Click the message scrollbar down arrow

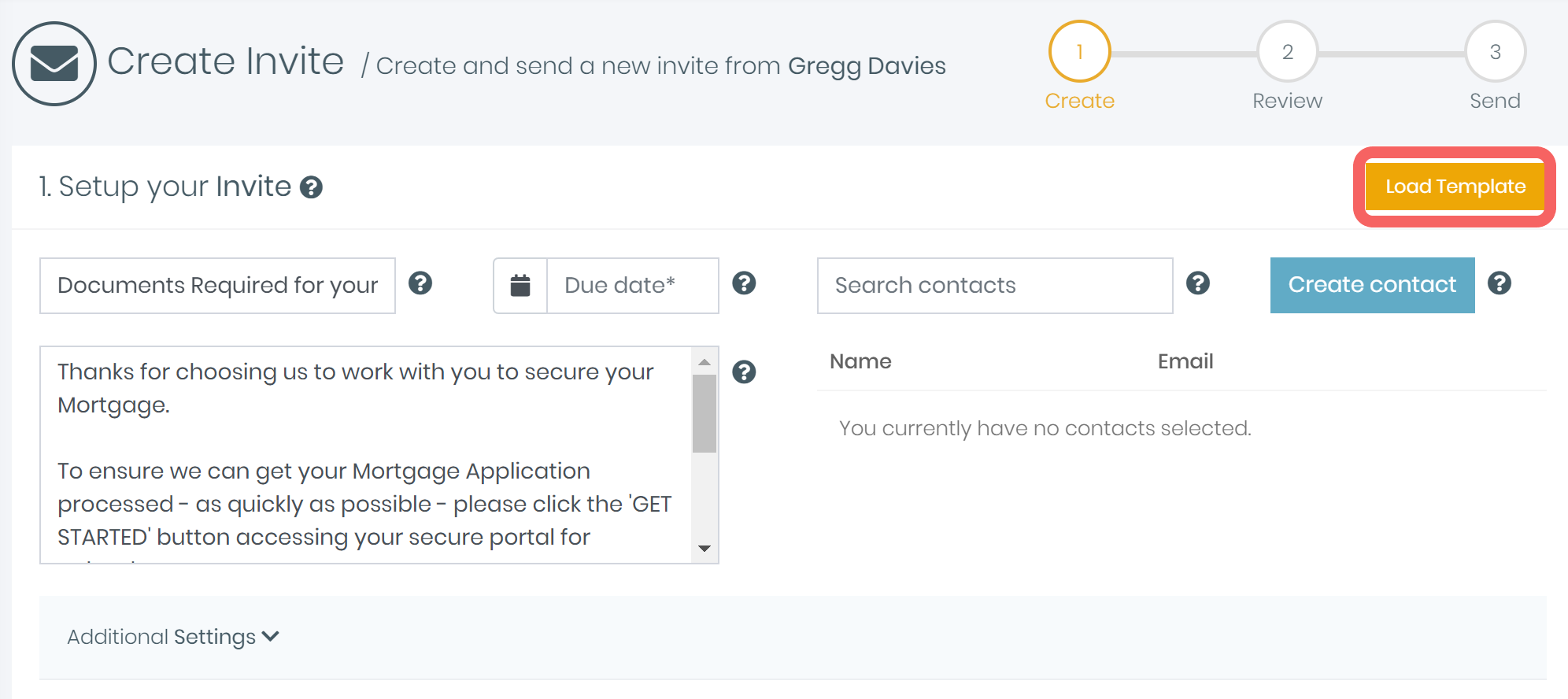(x=704, y=549)
